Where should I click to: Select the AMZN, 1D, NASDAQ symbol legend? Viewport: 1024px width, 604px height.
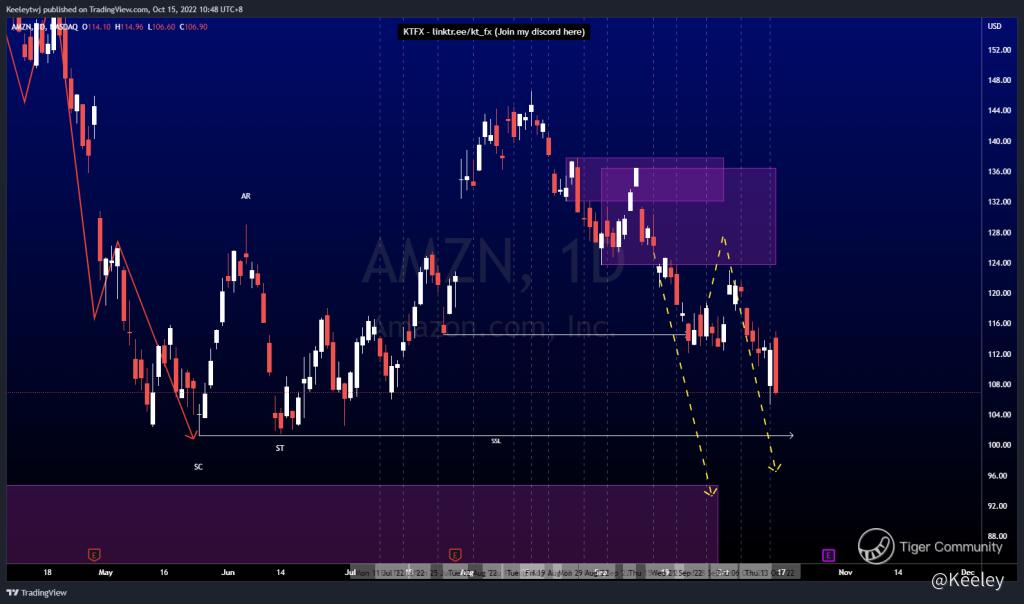click(x=44, y=27)
